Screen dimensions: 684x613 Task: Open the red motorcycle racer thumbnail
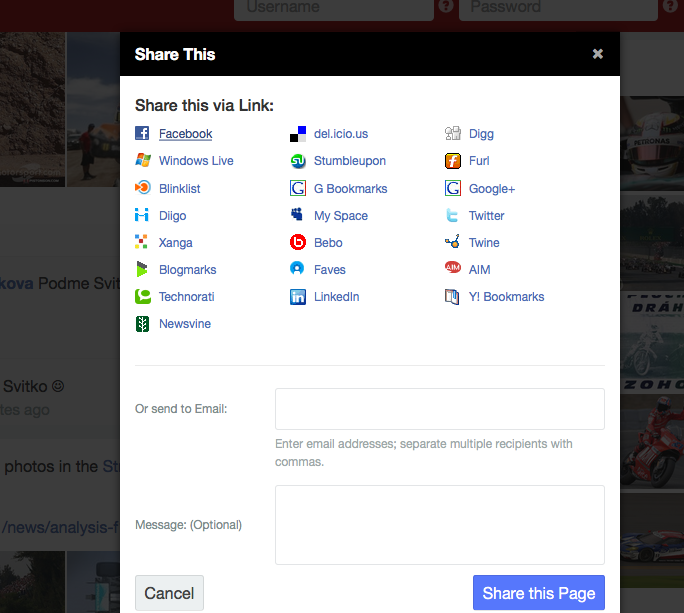(x=652, y=442)
